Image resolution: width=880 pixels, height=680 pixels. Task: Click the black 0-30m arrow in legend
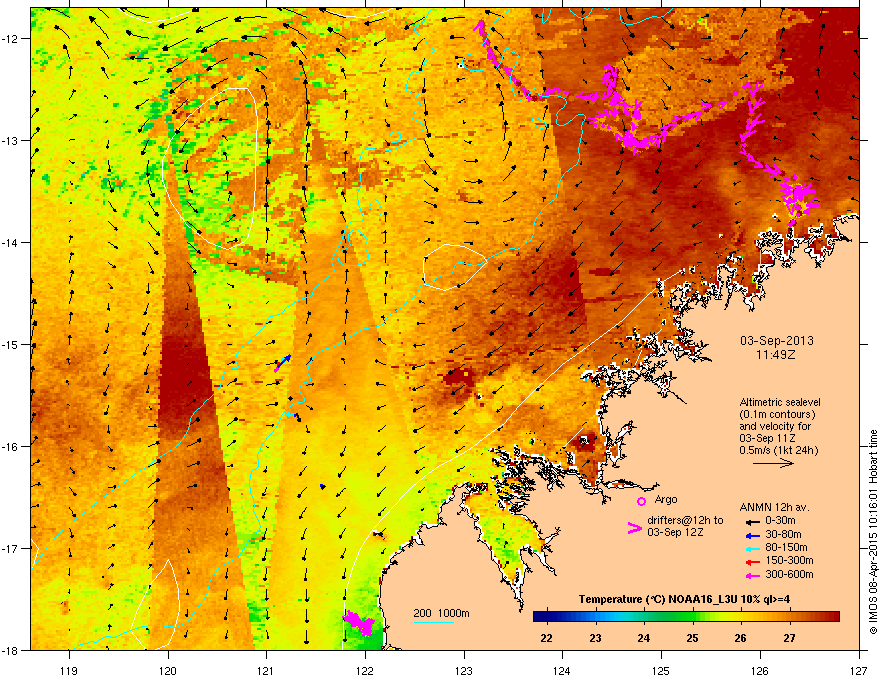tap(752, 522)
